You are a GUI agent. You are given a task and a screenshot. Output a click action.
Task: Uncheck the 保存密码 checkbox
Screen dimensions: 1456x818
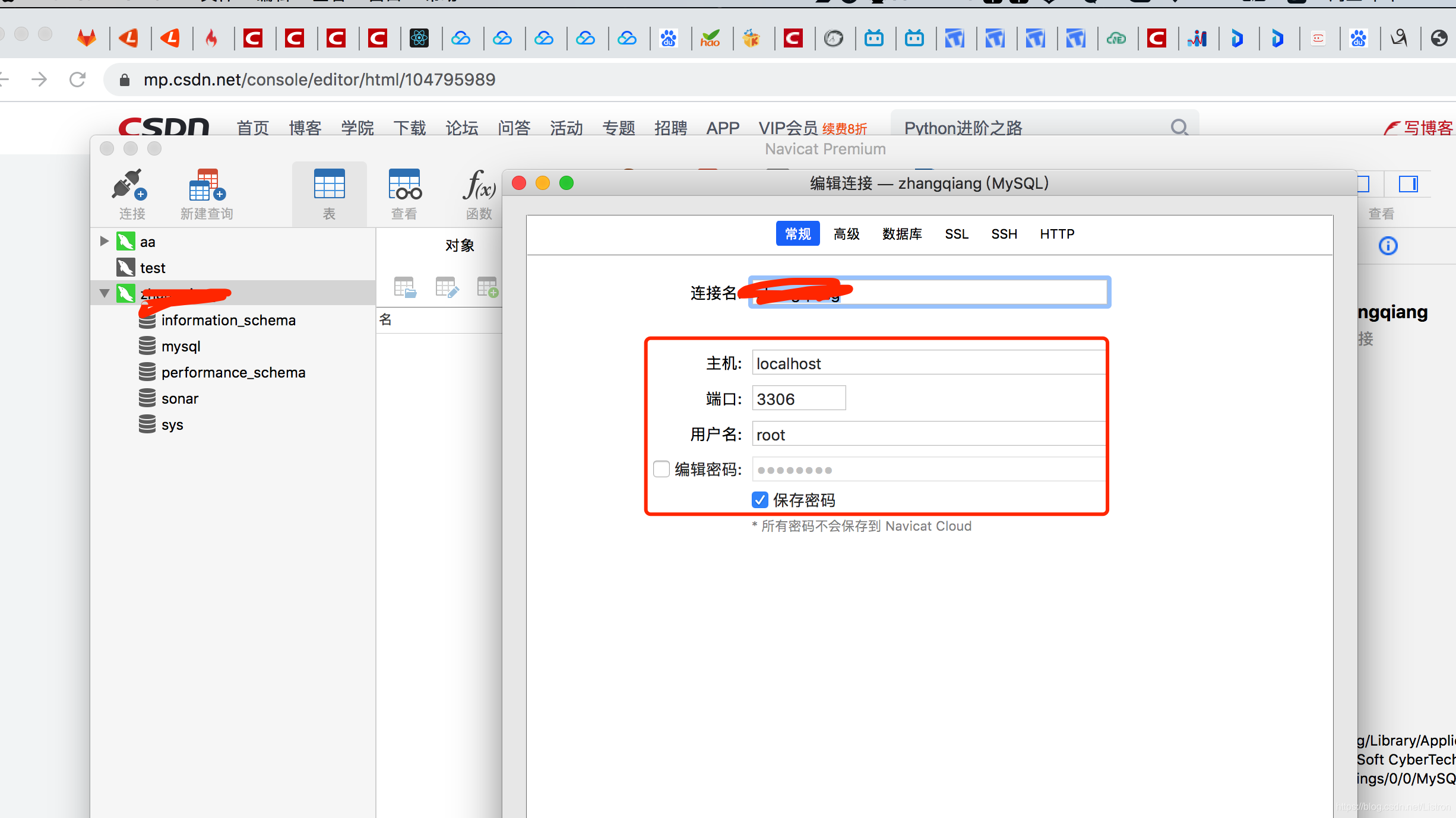[x=760, y=500]
